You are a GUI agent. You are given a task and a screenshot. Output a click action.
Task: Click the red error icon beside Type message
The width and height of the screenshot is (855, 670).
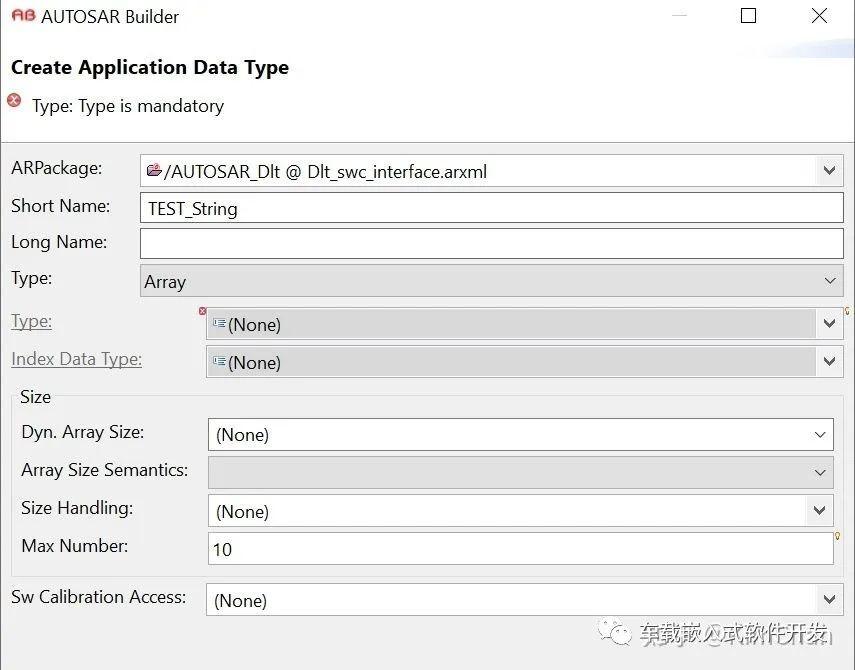[14, 100]
